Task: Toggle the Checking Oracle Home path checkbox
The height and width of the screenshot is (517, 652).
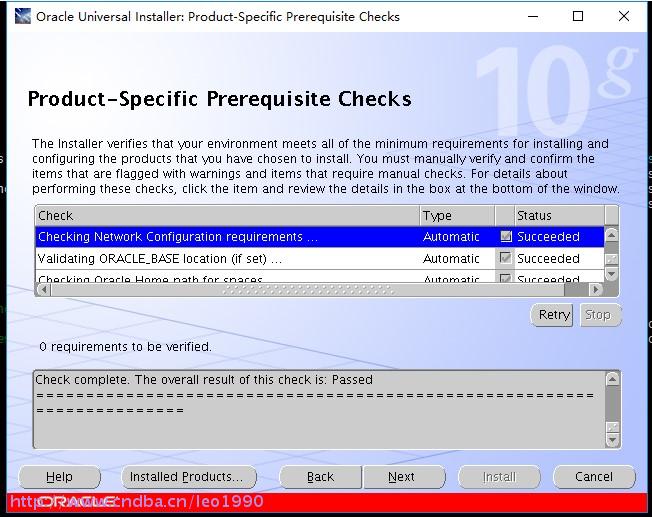Action: 506,277
